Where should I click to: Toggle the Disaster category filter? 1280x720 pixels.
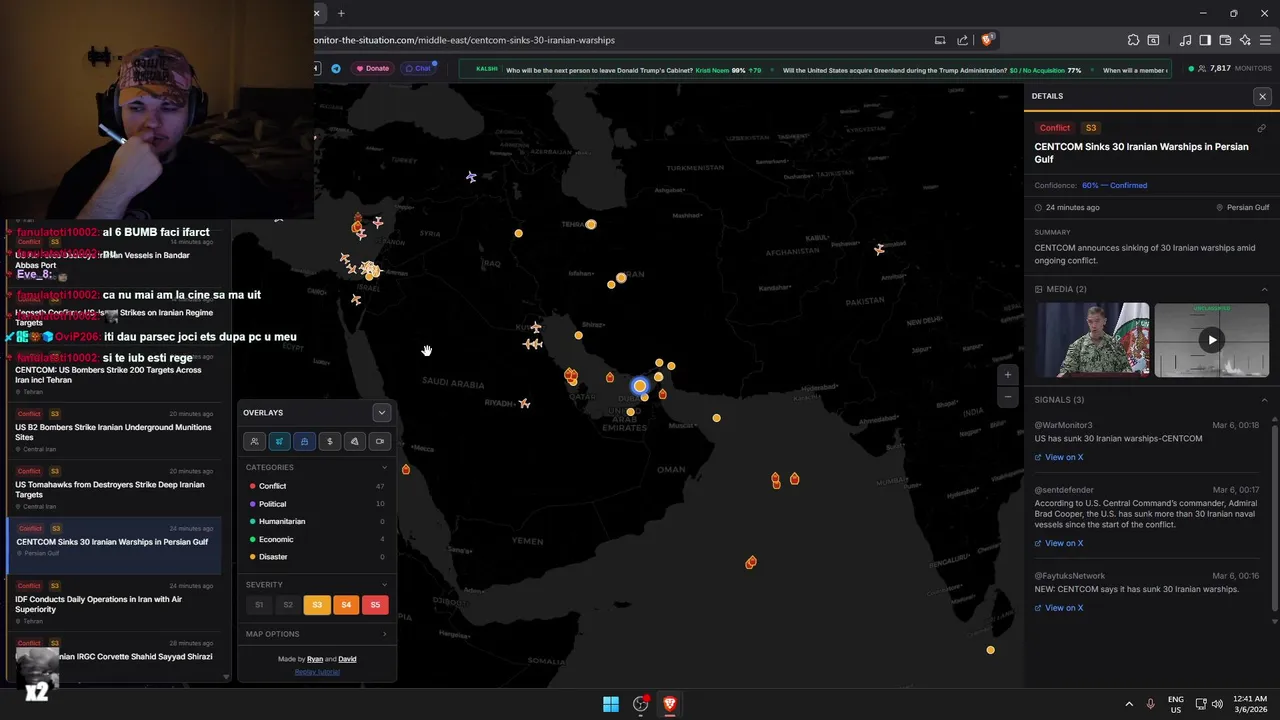click(x=317, y=557)
